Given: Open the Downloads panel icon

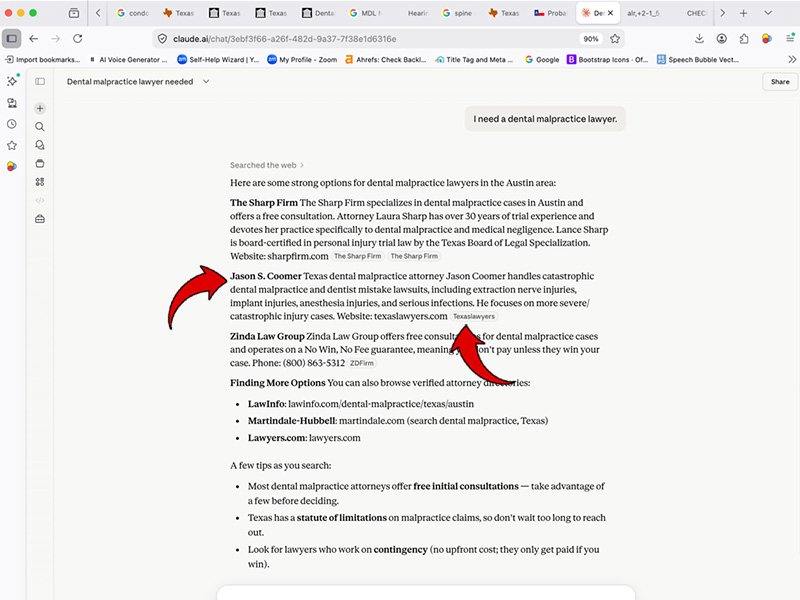Looking at the screenshot, I should point(699,38).
